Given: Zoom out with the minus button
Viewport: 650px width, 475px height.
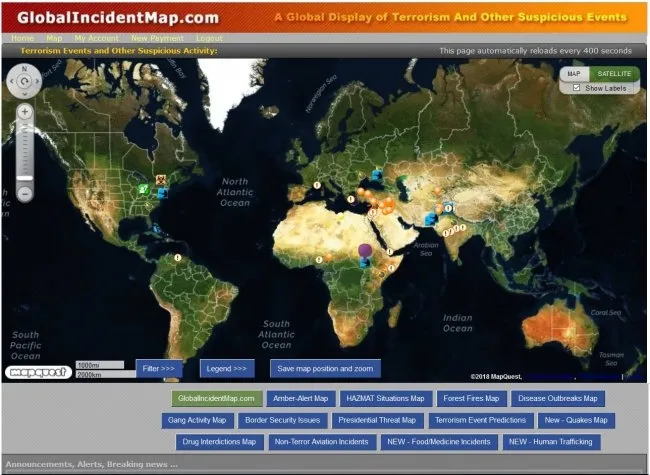Looking at the screenshot, I should [x=25, y=194].
